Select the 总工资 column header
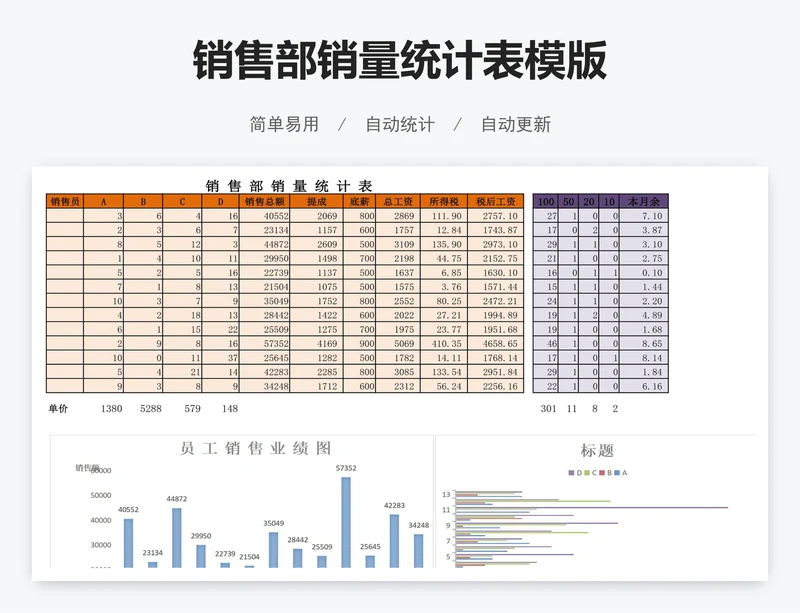Viewport: 800px width, 613px height. click(x=398, y=202)
